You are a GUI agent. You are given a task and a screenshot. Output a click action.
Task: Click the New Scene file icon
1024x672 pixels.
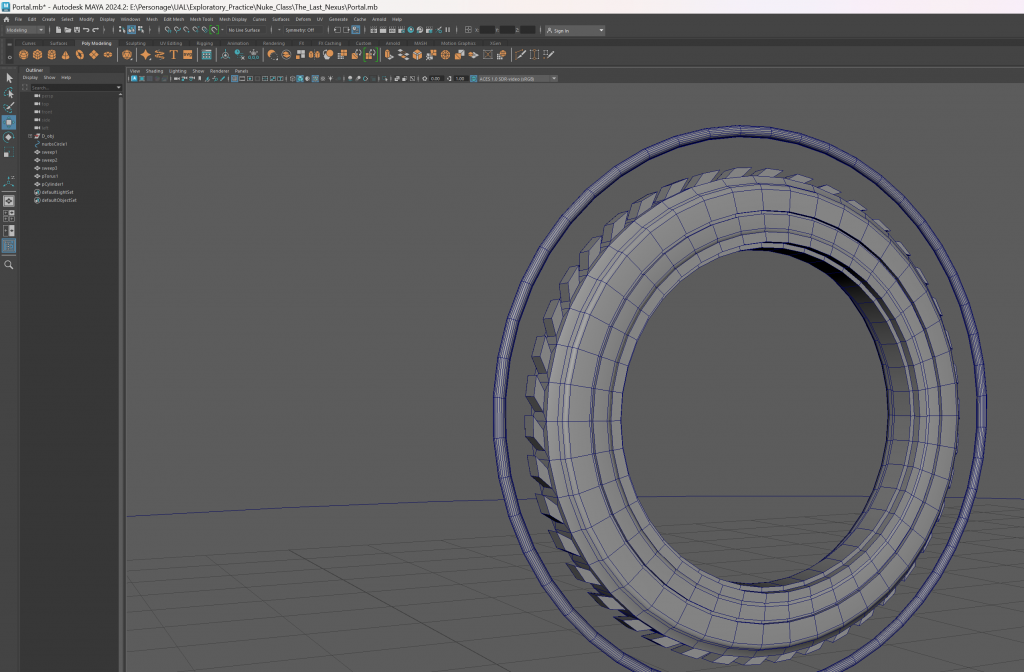[x=58, y=30]
